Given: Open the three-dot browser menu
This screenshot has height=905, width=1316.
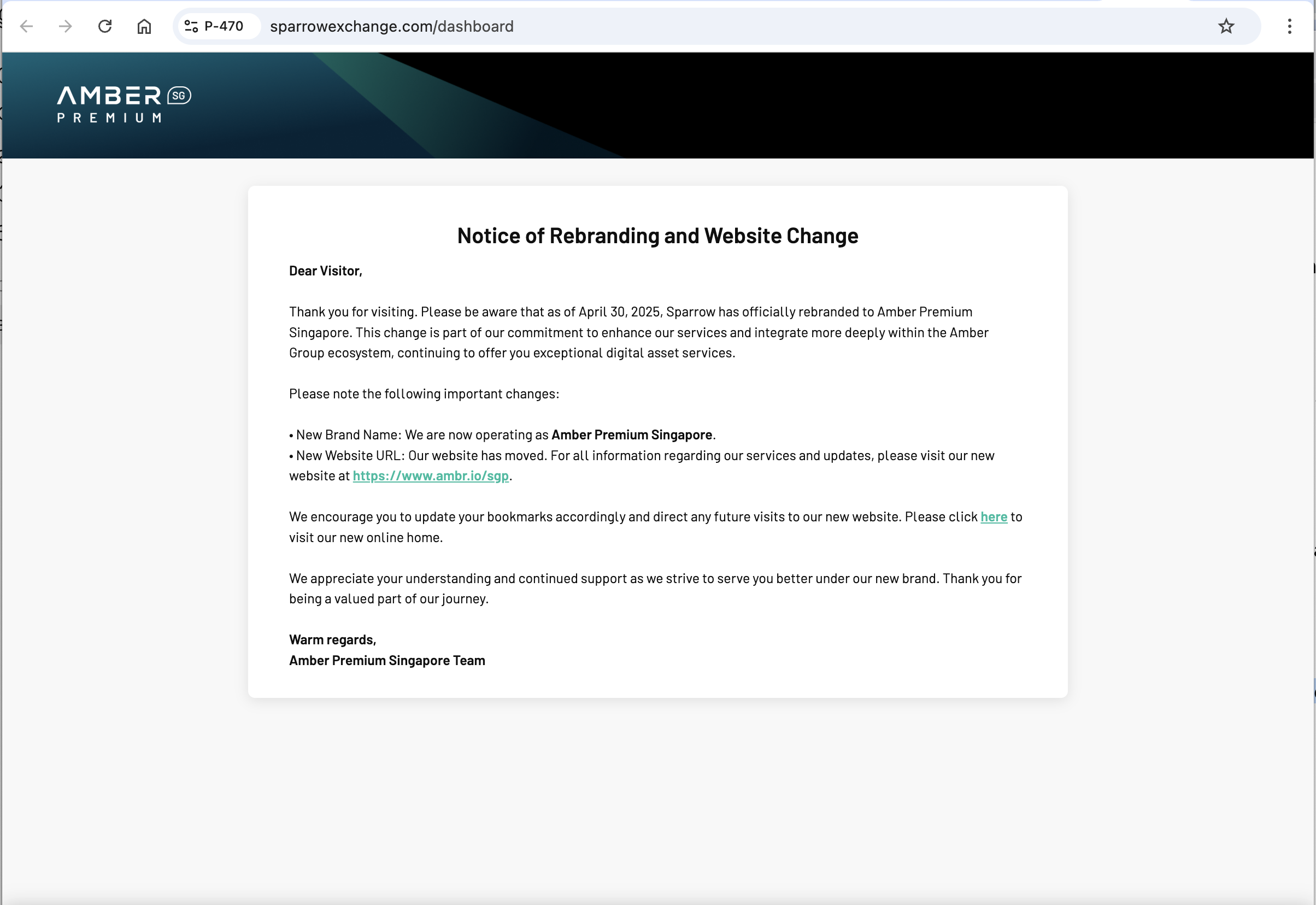Looking at the screenshot, I should [x=1289, y=26].
